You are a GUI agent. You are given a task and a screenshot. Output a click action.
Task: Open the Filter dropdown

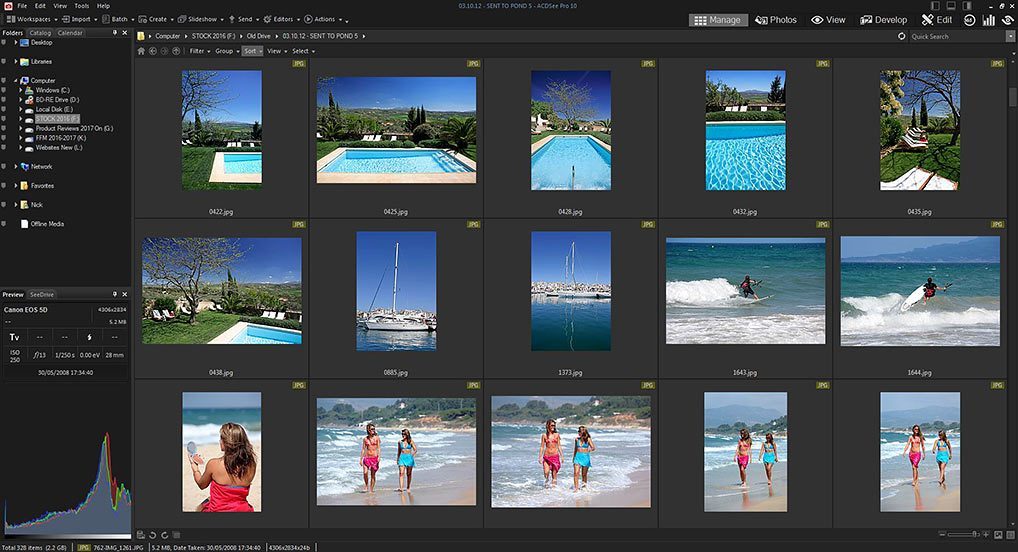click(199, 51)
